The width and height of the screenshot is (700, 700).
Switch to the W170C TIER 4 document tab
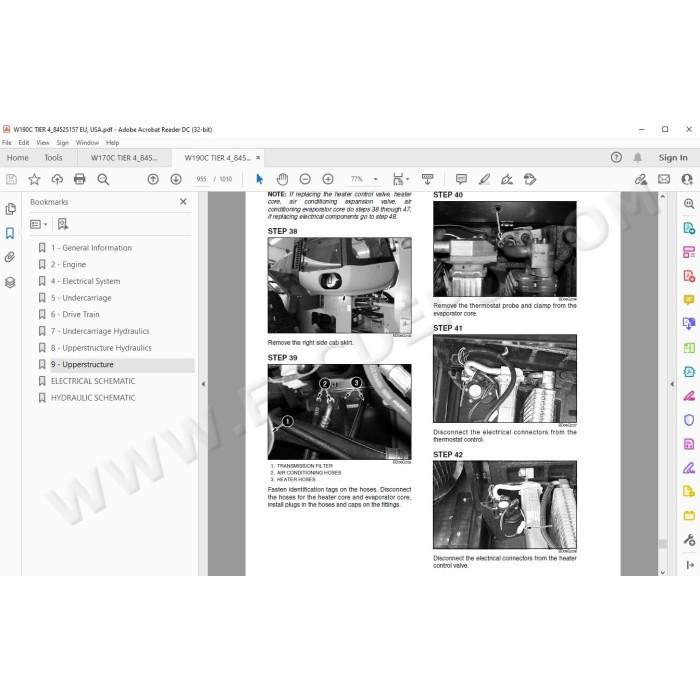point(124,158)
